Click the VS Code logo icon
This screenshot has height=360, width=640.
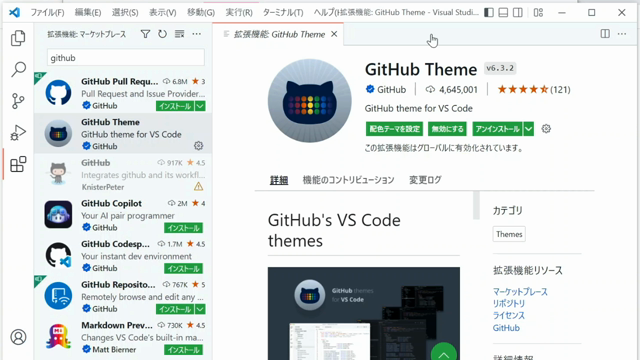point(14,12)
